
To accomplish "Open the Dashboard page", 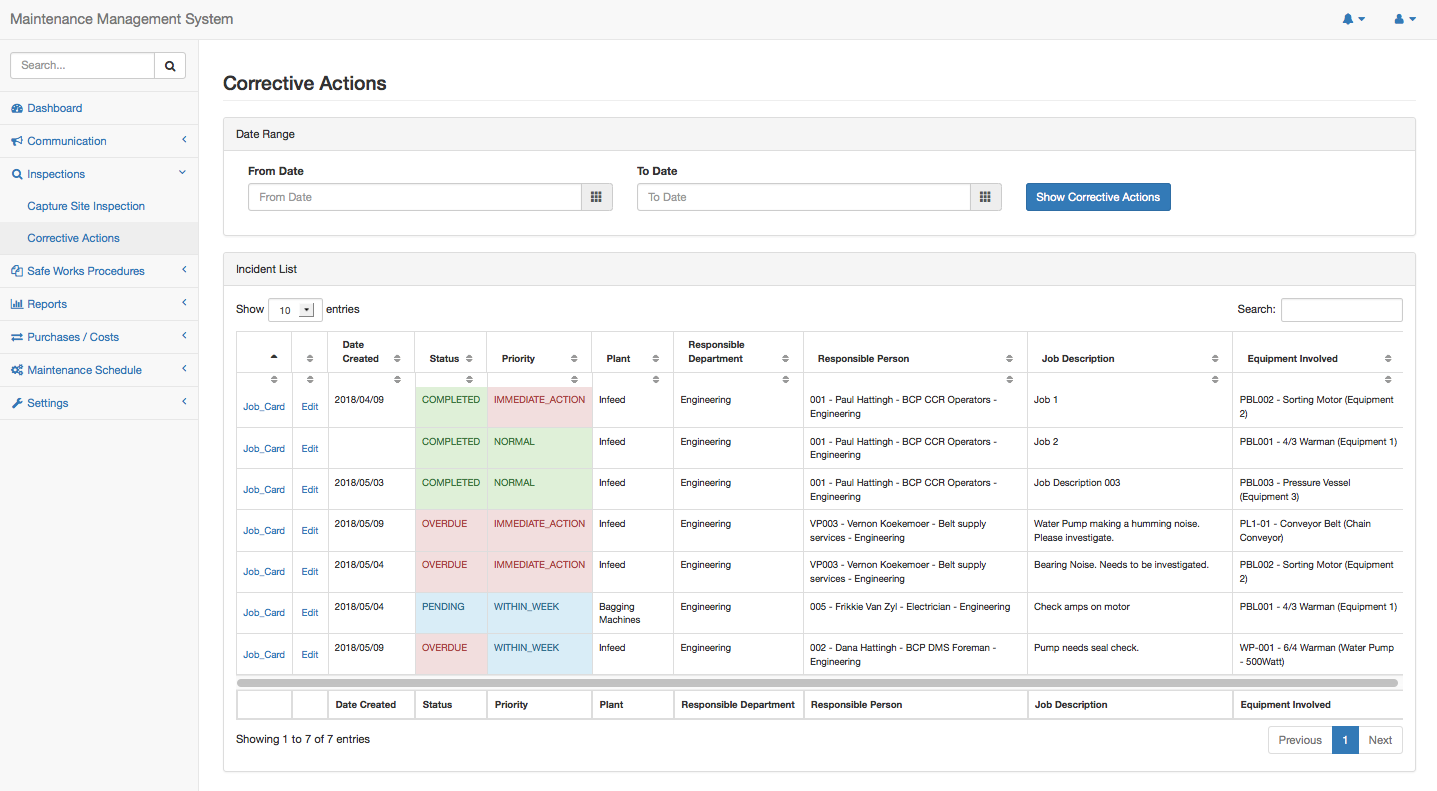I will pyautogui.click(x=55, y=108).
